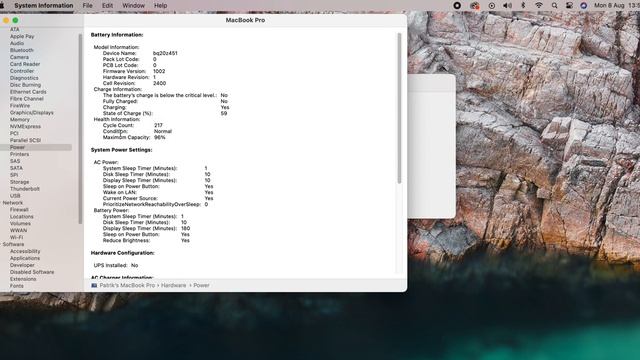Screen dimensions: 640x360
Task: Click the Bluetooth menu bar icon
Action: 523,6
